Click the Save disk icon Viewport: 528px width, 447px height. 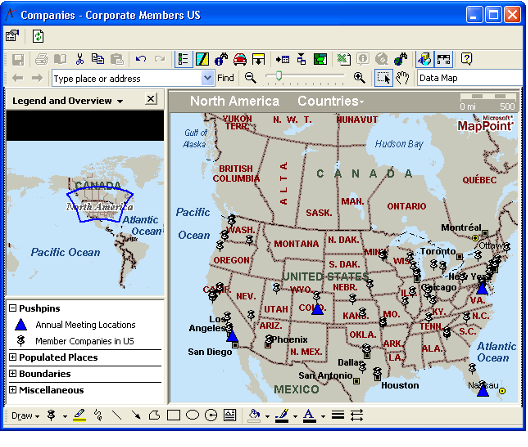coord(18,60)
